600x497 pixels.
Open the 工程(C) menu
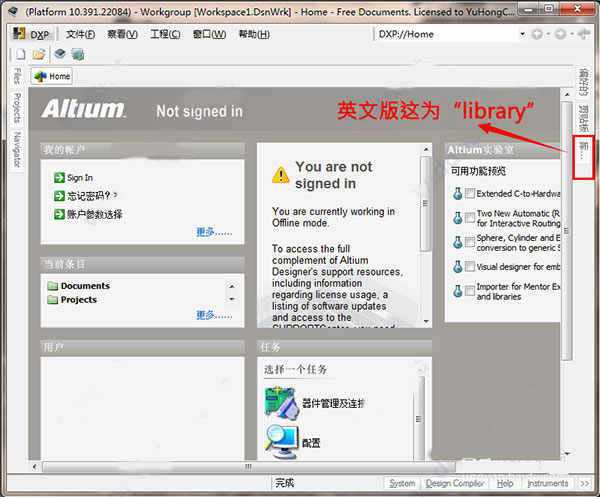point(165,34)
